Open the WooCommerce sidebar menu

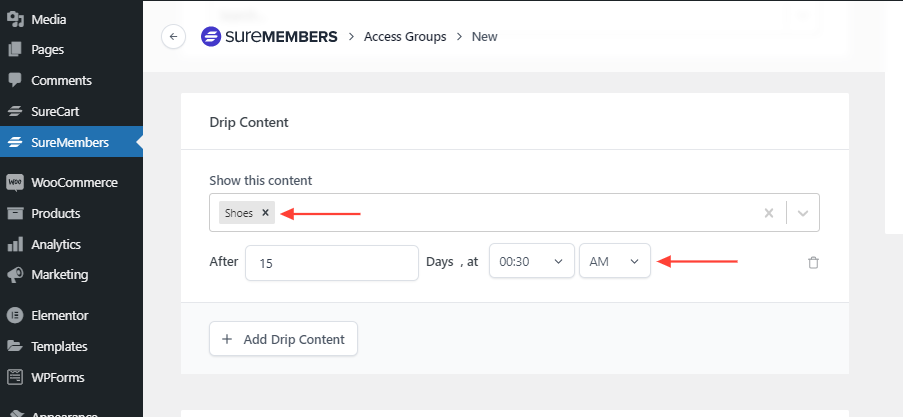[73, 182]
